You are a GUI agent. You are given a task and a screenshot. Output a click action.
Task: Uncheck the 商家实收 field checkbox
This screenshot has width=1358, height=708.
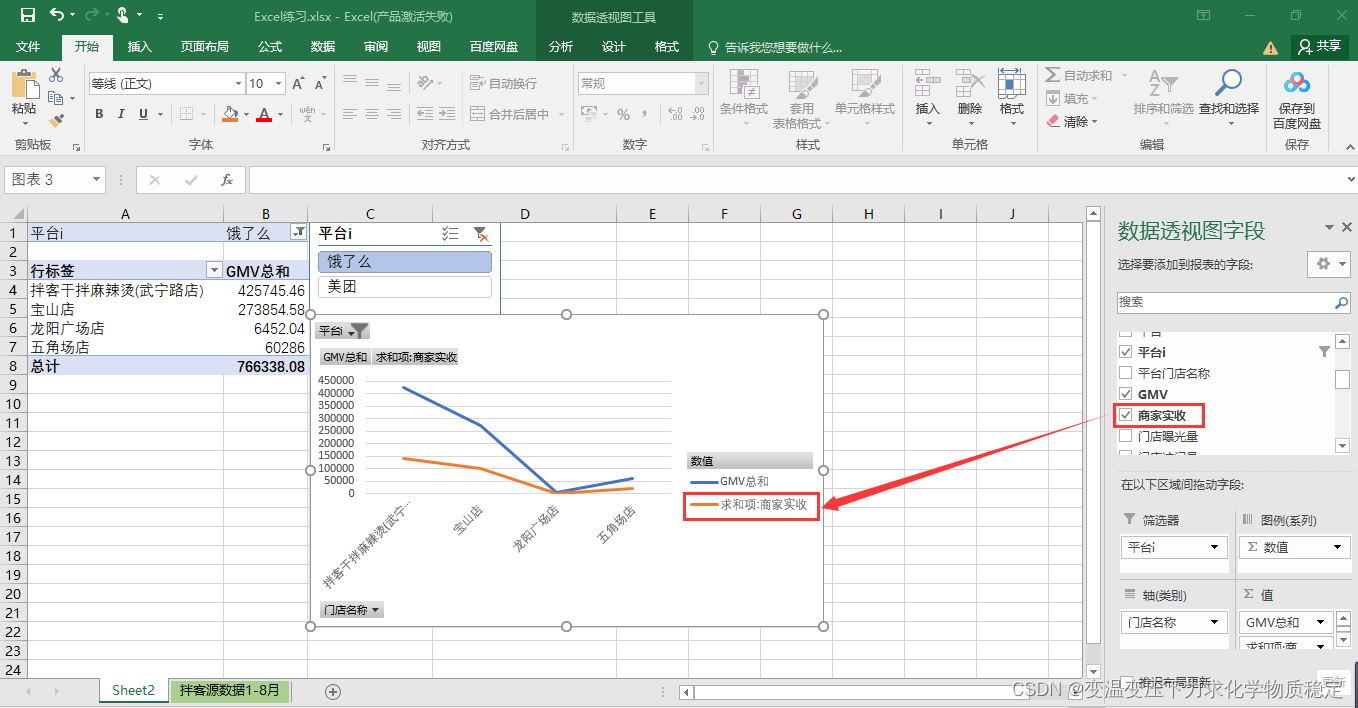pyautogui.click(x=1126, y=415)
